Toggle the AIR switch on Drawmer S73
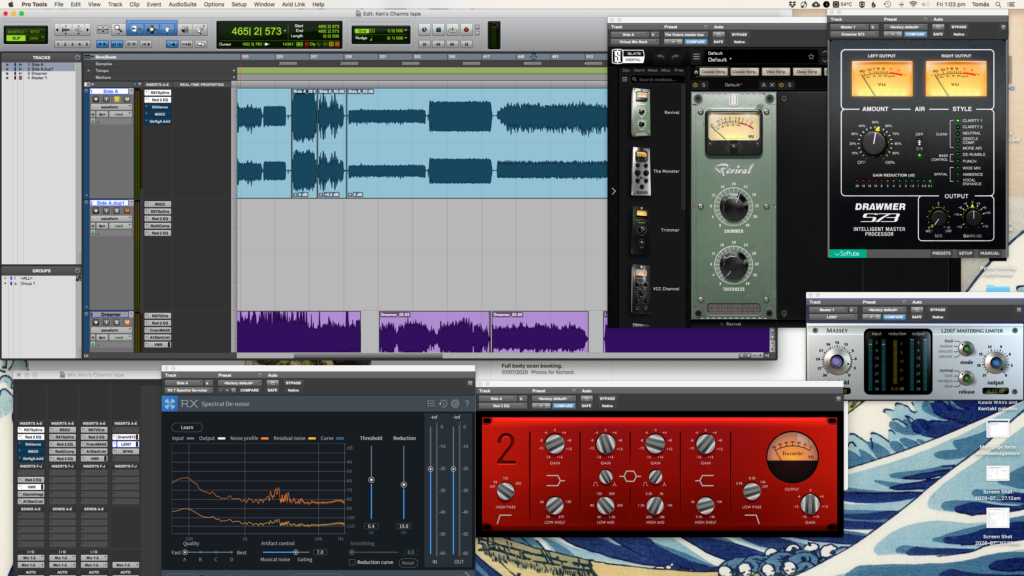 click(x=920, y=143)
